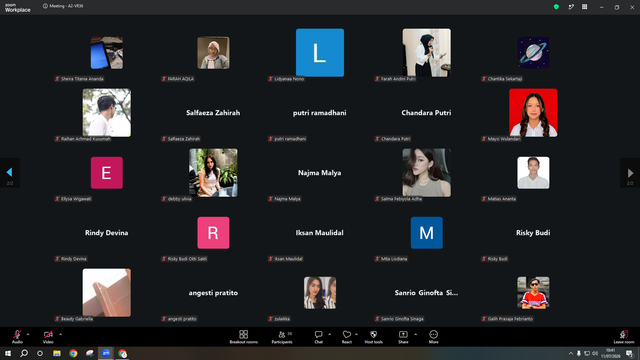Screen dimensions: 640x360
Task: Click the Chandara Putri participant name tile
Action: [x=426, y=113]
